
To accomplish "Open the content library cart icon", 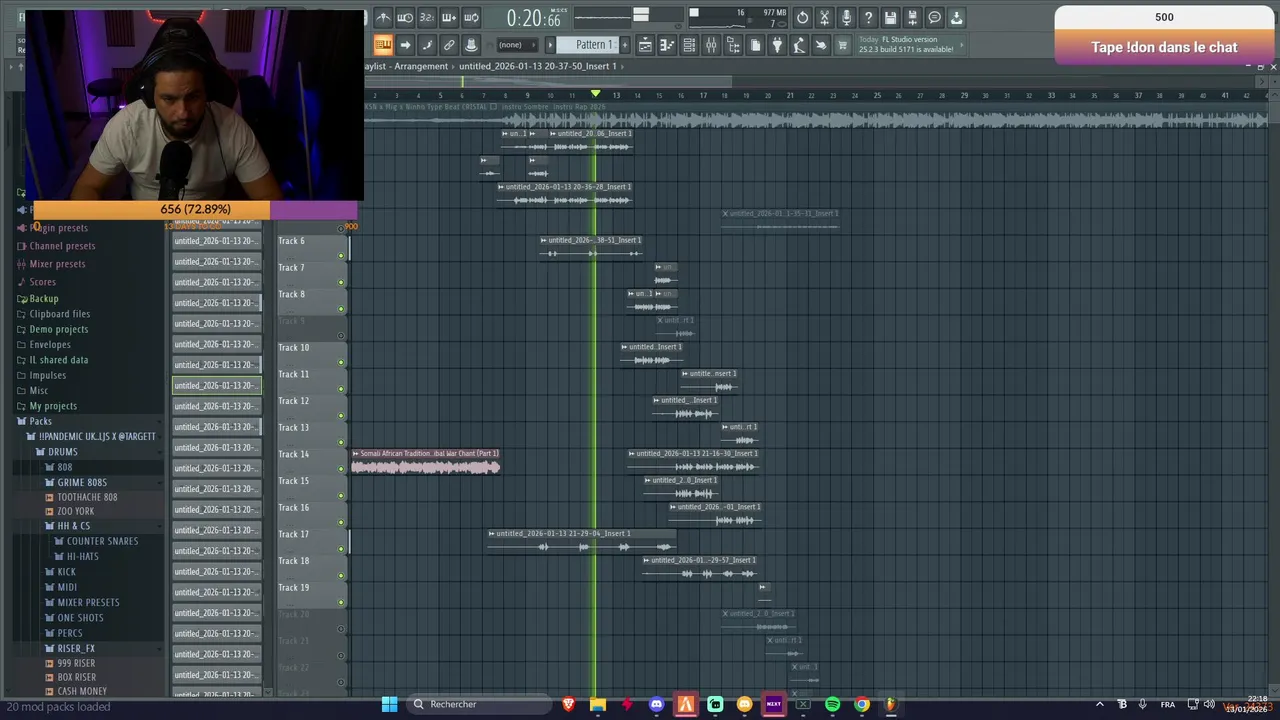I will coord(843,45).
